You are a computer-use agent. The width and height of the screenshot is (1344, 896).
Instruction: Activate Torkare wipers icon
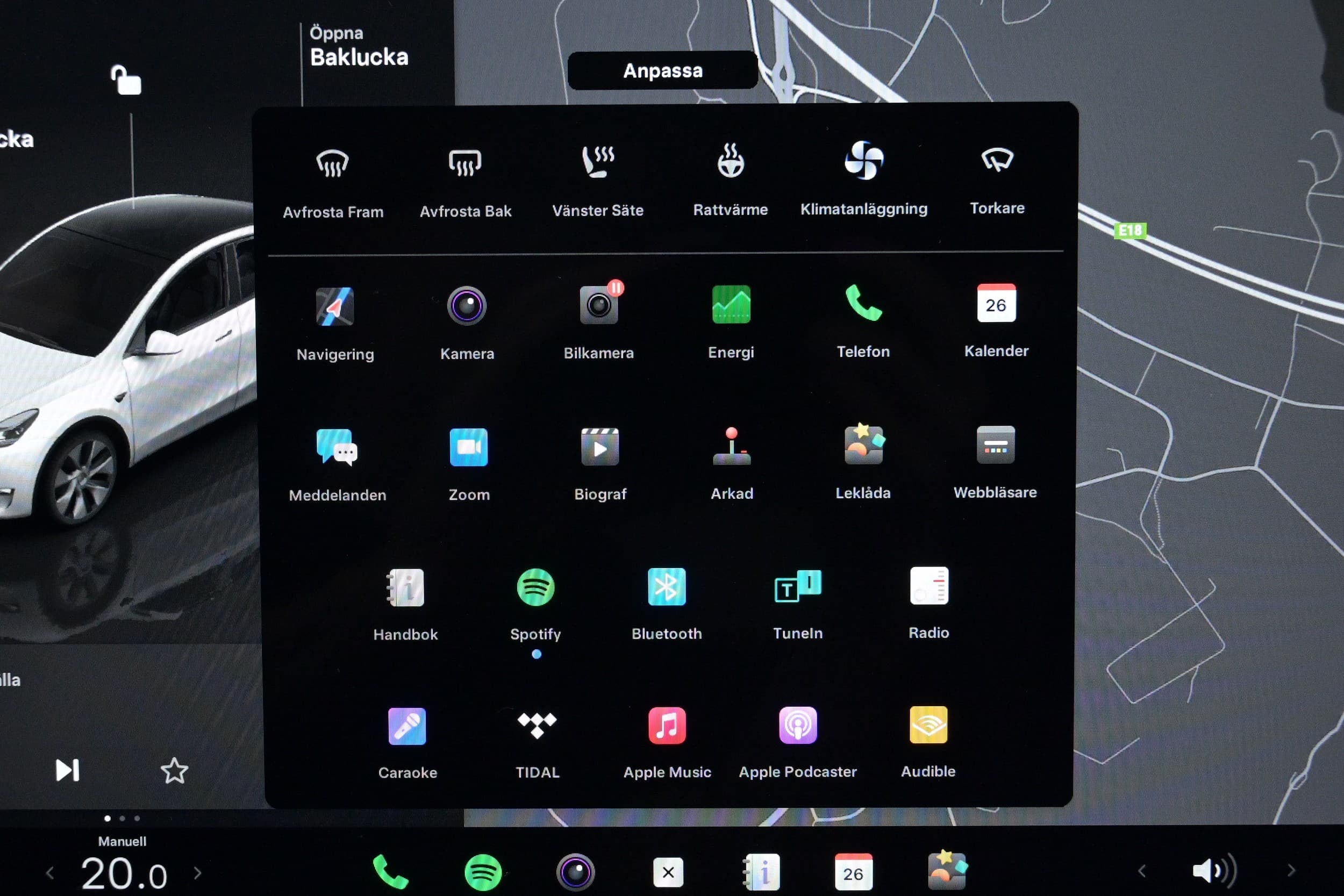pyautogui.click(x=997, y=160)
